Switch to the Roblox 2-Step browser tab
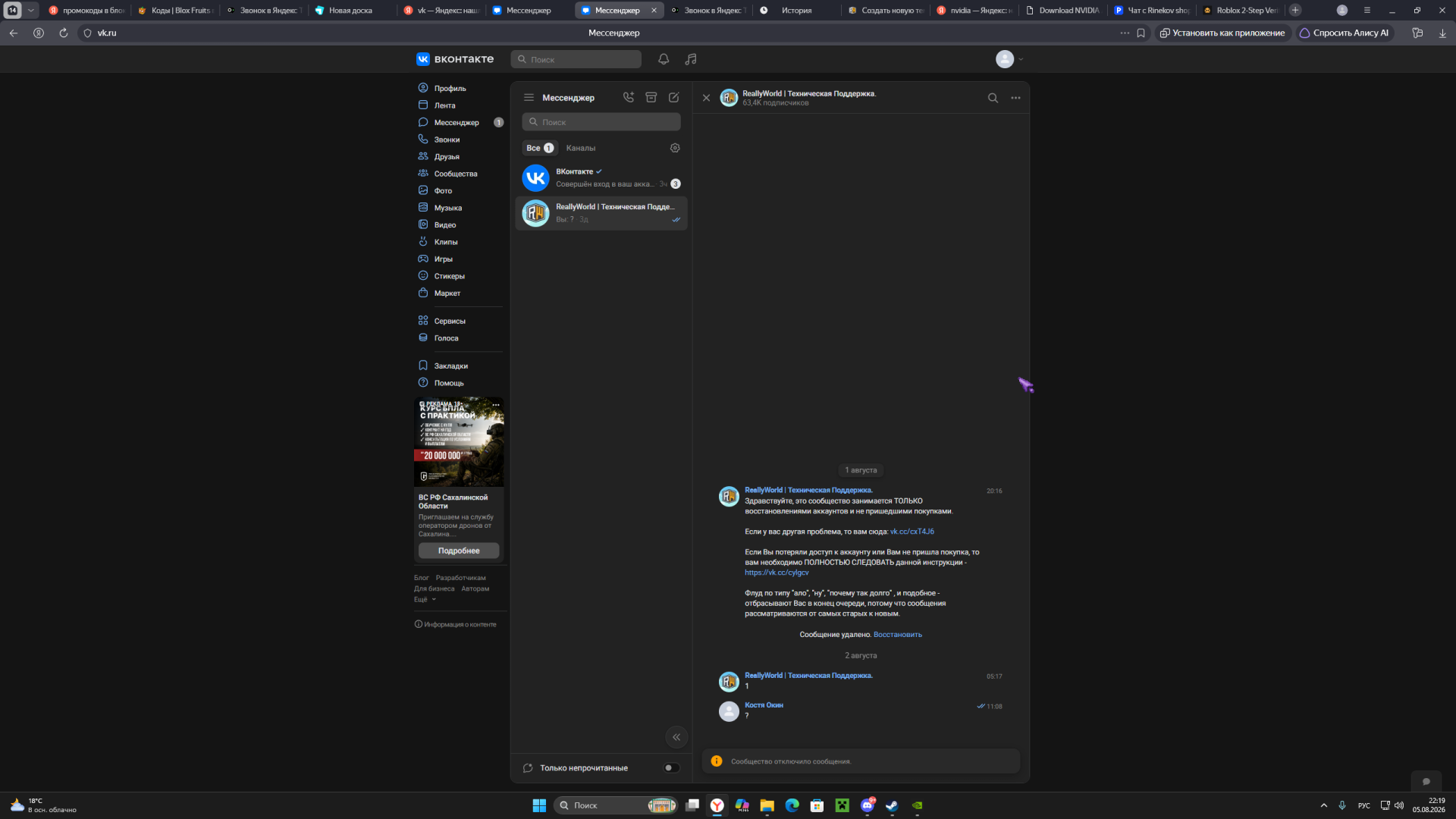Viewport: 1456px width, 819px height. [1239, 11]
